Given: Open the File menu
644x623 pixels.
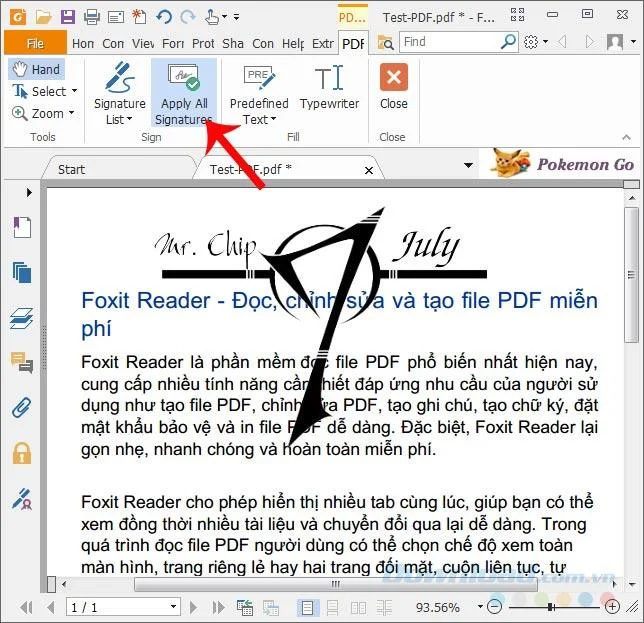Looking at the screenshot, I should [35, 43].
